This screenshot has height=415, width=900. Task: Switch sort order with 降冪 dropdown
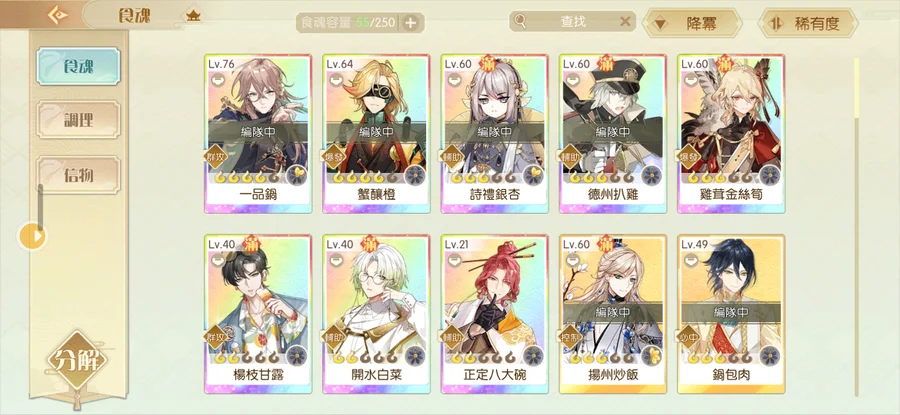(x=692, y=24)
